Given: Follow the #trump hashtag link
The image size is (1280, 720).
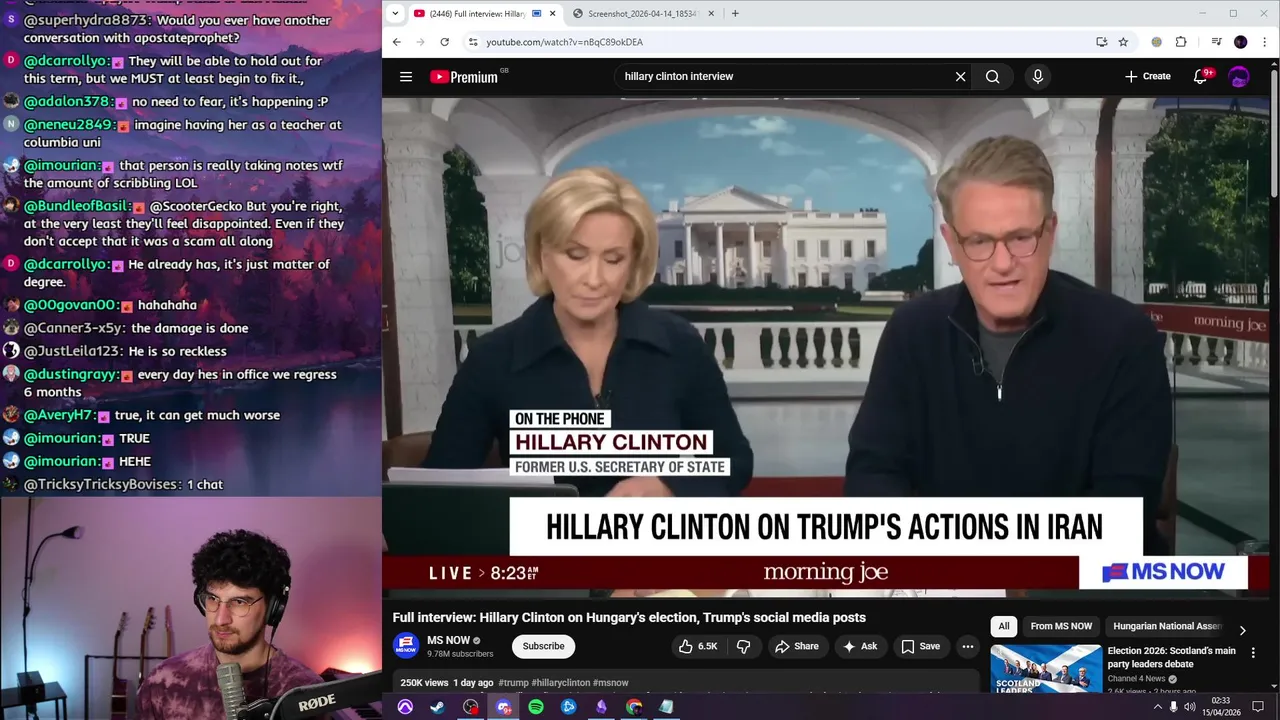Looking at the screenshot, I should click(x=513, y=683).
